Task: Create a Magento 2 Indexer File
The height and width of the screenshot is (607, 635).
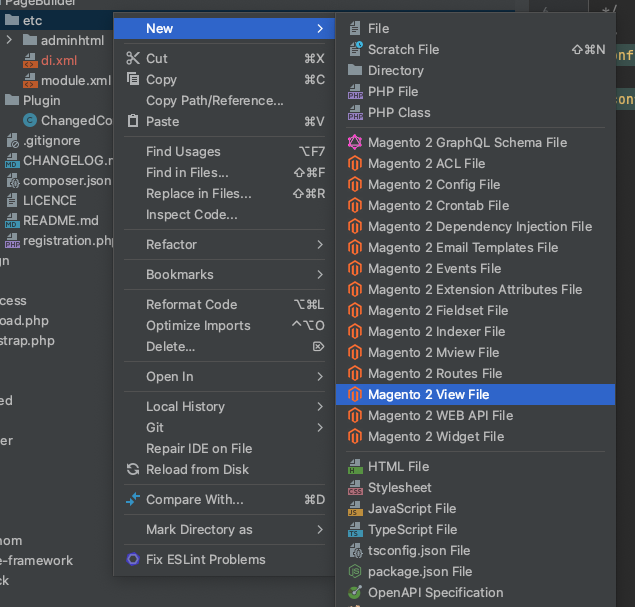Action: coord(475,332)
